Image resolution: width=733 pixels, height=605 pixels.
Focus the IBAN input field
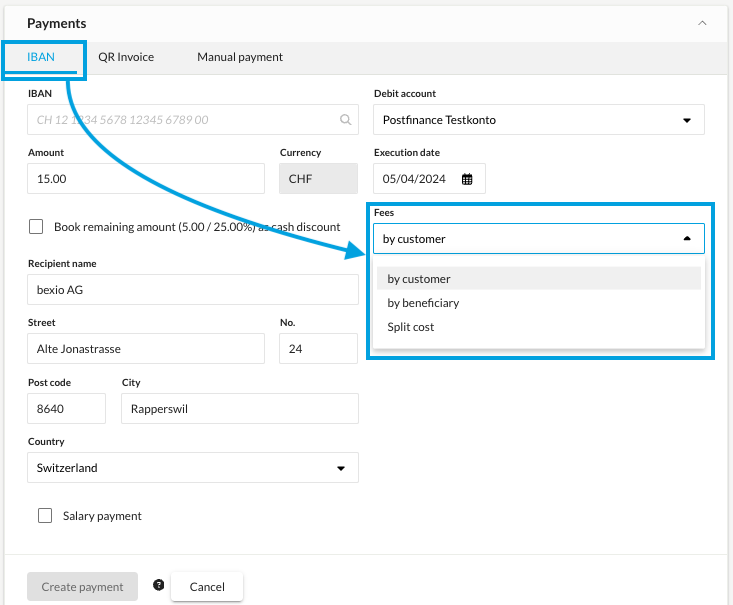click(193, 120)
